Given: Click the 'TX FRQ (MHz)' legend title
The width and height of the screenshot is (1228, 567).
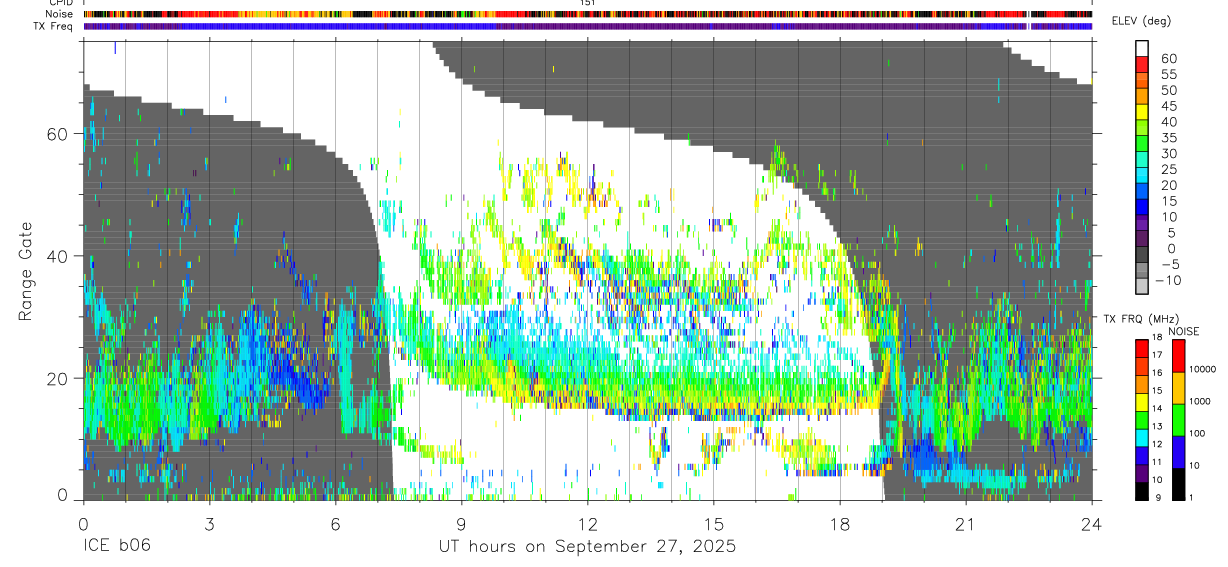Looking at the screenshot, I should point(1141,319).
